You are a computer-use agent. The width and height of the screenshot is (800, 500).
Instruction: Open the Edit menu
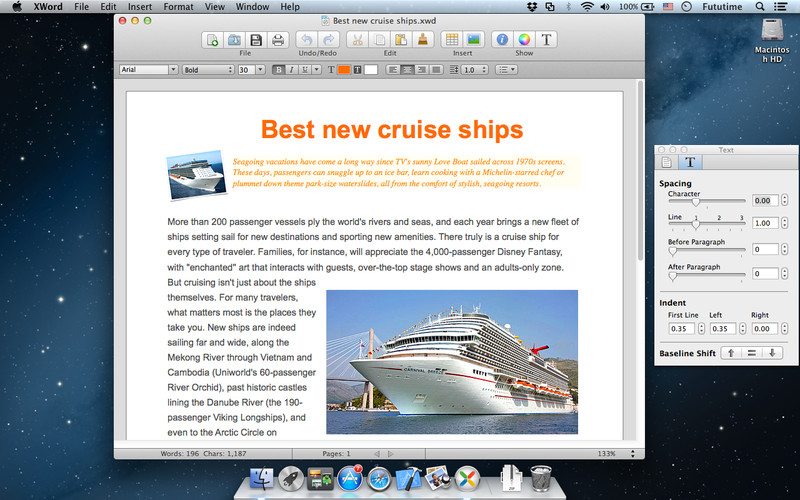coord(108,7)
